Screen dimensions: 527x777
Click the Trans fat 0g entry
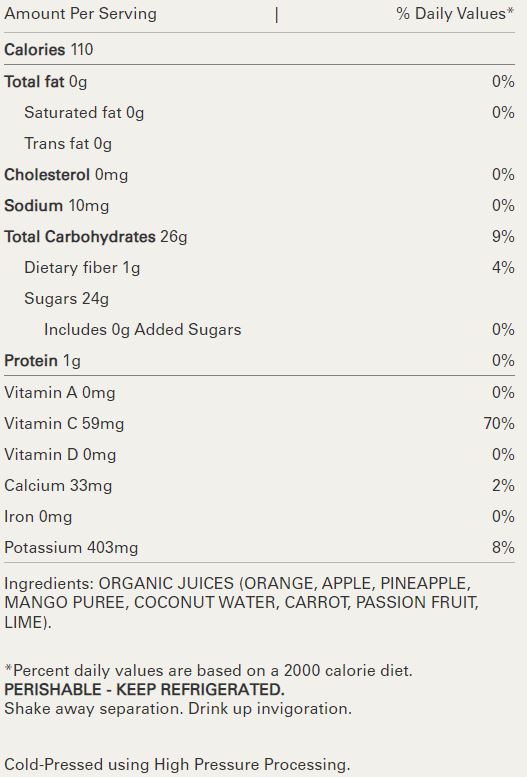68,144
